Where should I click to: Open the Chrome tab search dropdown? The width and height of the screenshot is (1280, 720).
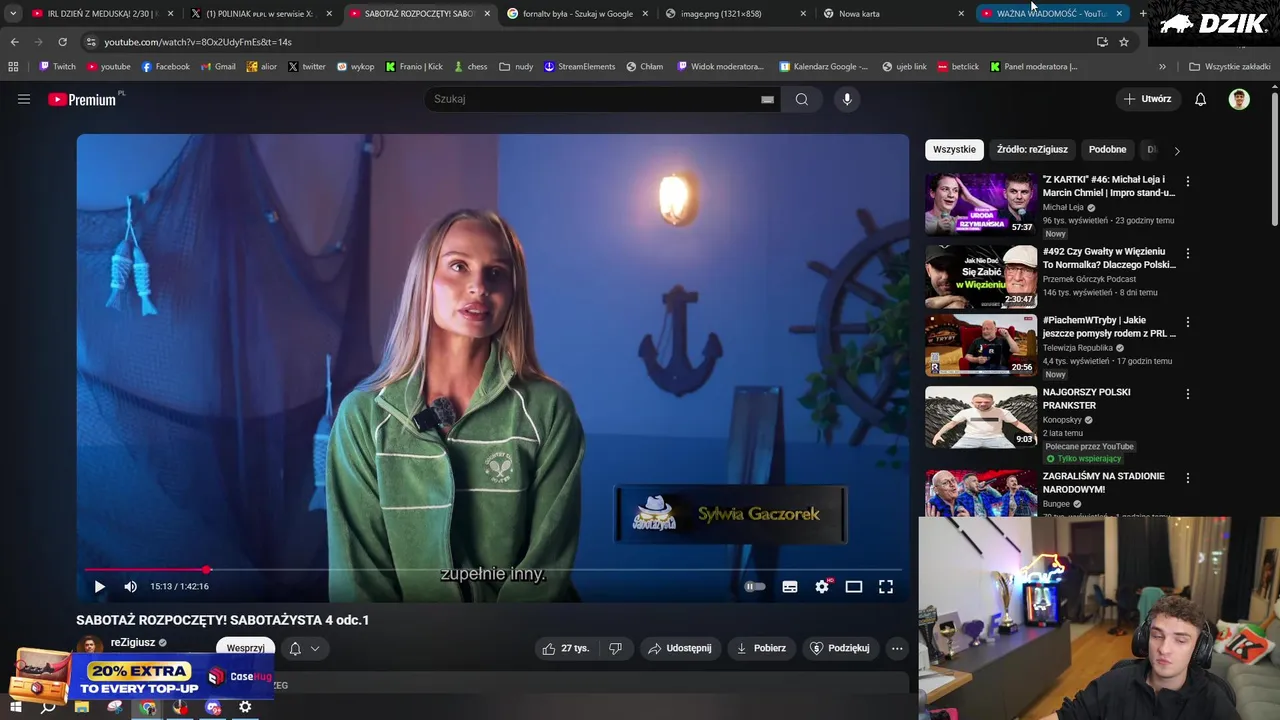pyautogui.click(x=13, y=14)
